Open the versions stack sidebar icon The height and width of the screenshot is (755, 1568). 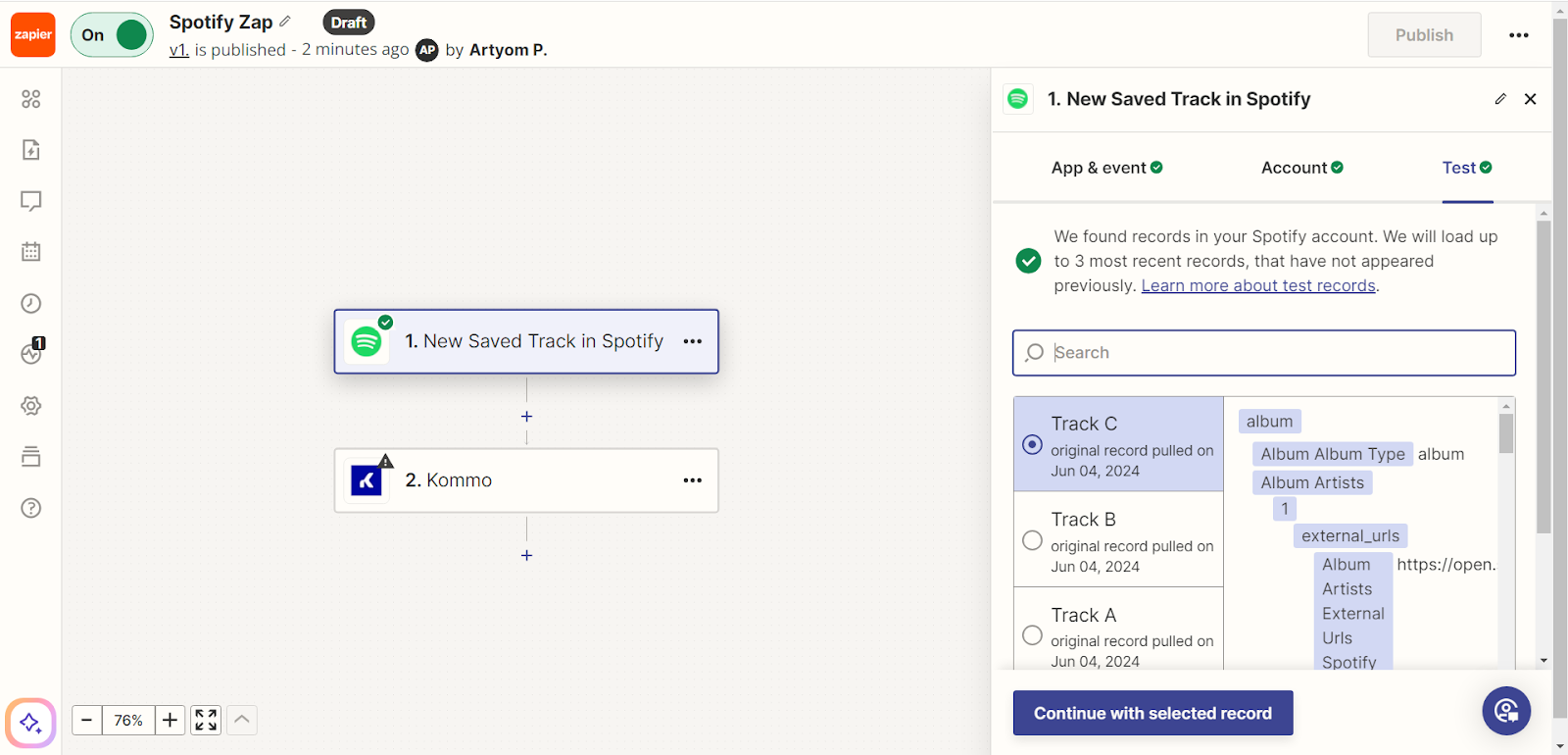pos(31,457)
